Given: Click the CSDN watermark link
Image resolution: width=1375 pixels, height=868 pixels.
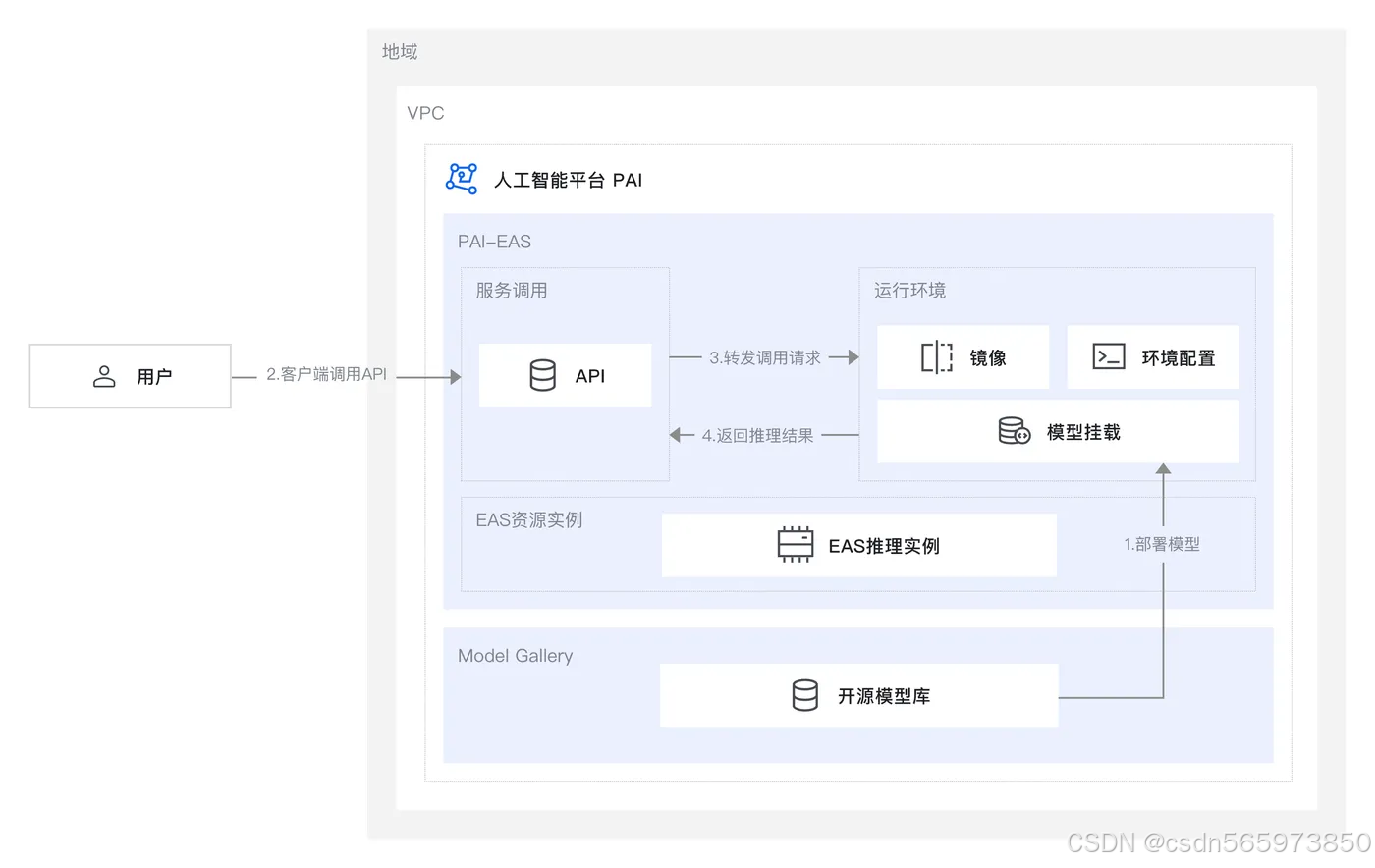Looking at the screenshot, I should tap(1220, 842).
